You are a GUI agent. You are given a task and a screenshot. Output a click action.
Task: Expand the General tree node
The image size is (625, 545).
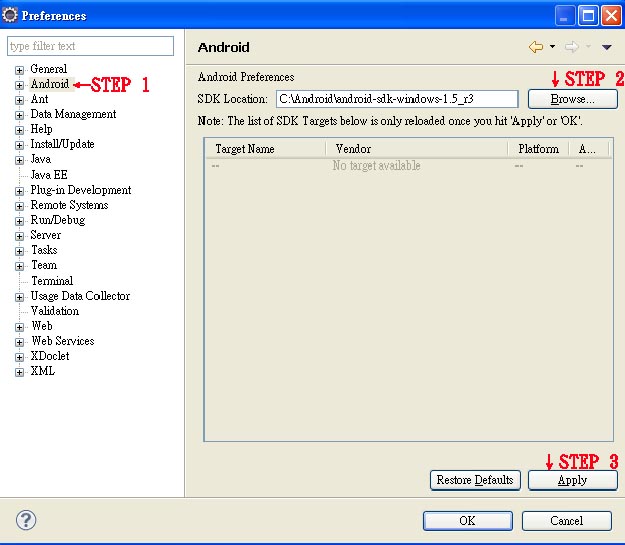[x=19, y=70]
